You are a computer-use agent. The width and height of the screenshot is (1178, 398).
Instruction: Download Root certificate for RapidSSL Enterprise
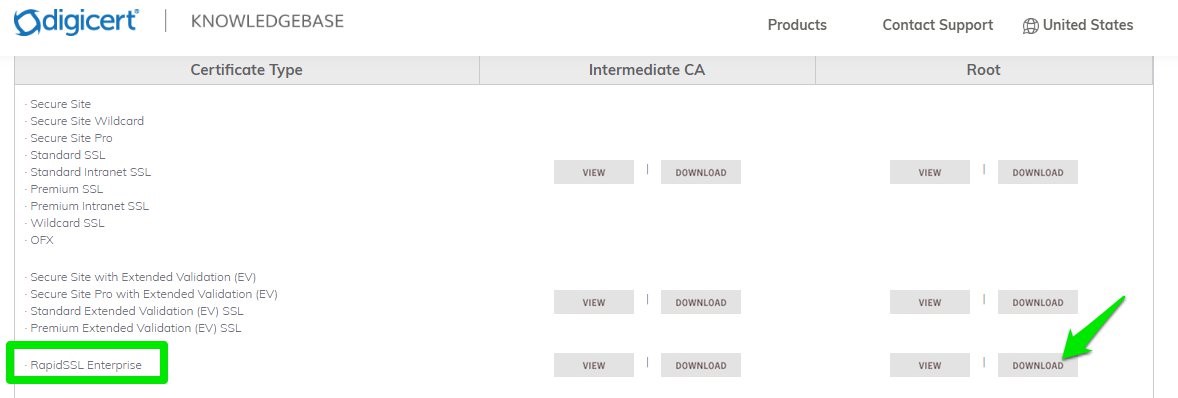pyautogui.click(x=1038, y=366)
